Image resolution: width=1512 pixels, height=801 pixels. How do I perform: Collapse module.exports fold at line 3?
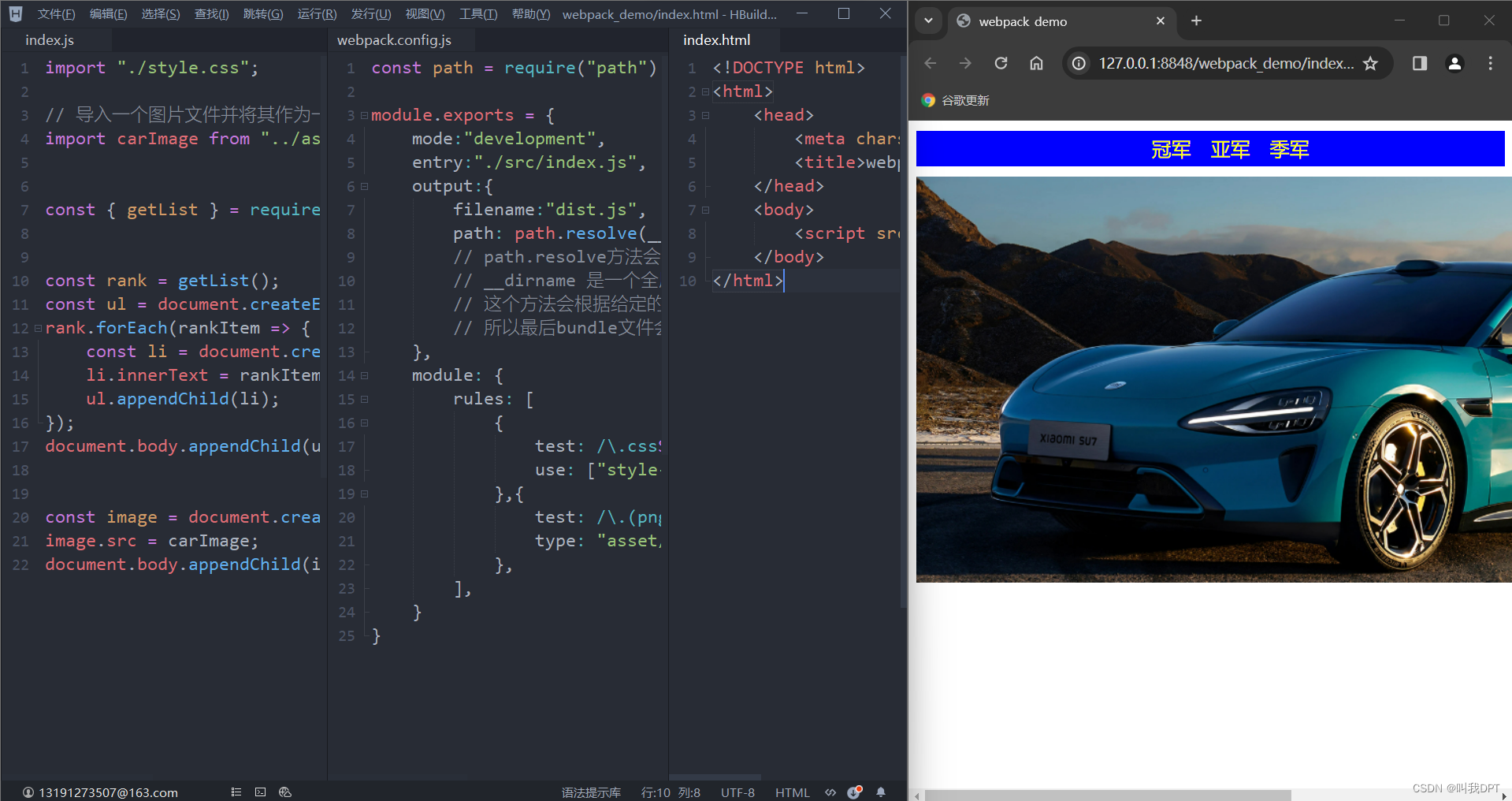[364, 115]
